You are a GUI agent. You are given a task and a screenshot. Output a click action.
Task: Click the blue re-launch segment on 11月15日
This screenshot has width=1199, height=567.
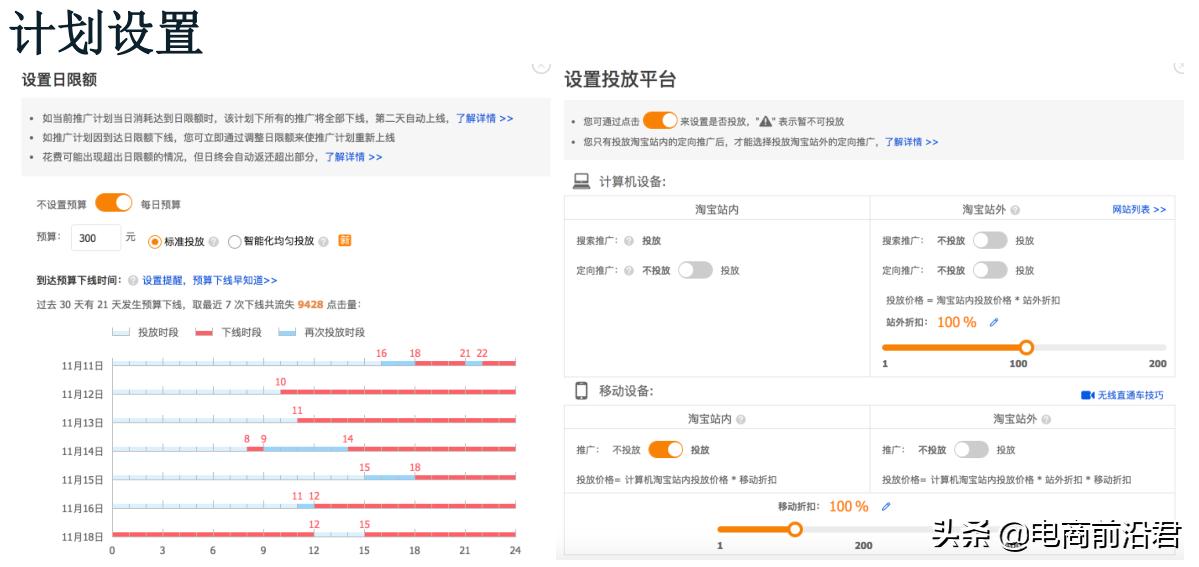[389, 477]
